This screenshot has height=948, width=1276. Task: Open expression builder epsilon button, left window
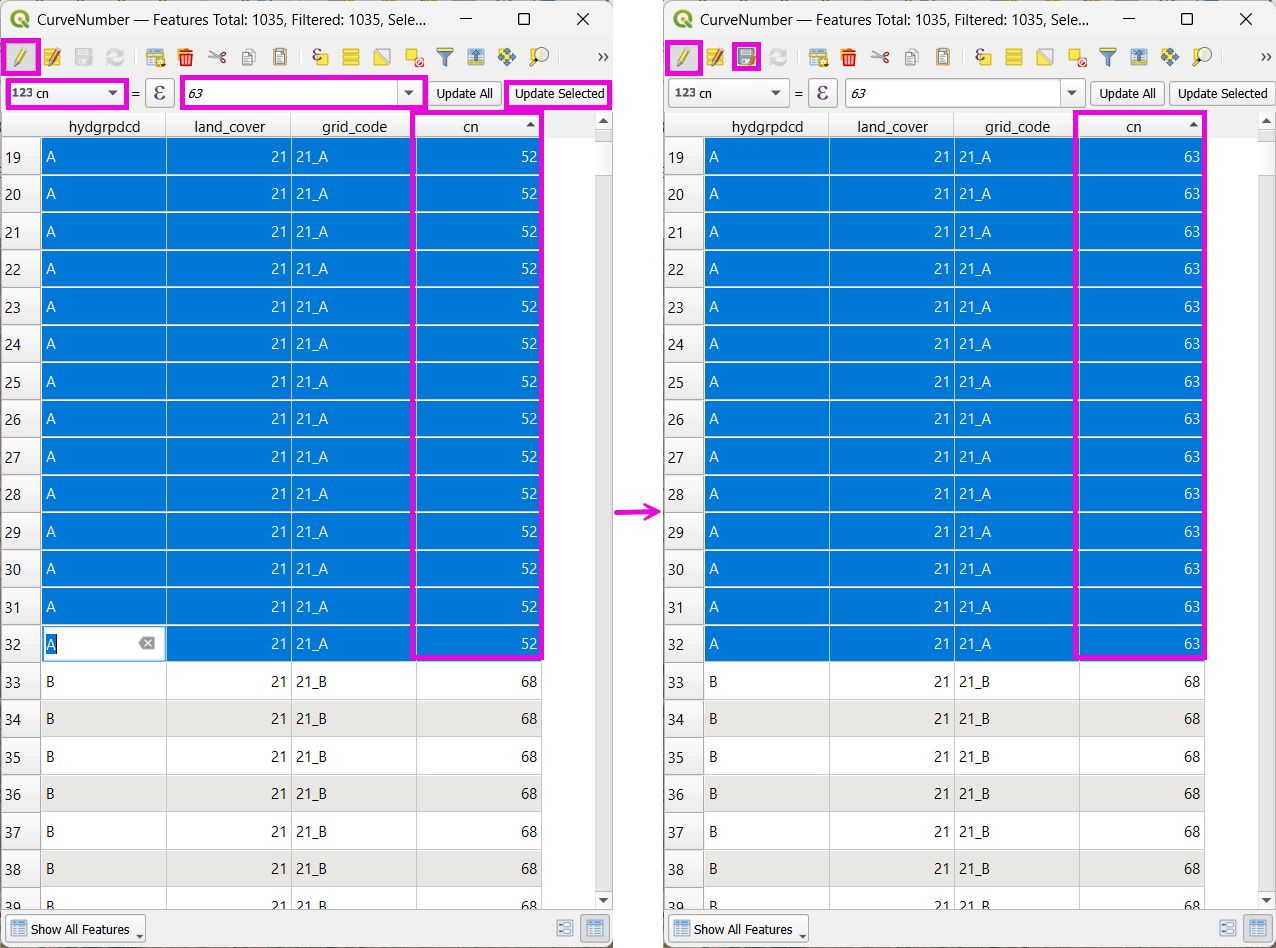point(160,93)
